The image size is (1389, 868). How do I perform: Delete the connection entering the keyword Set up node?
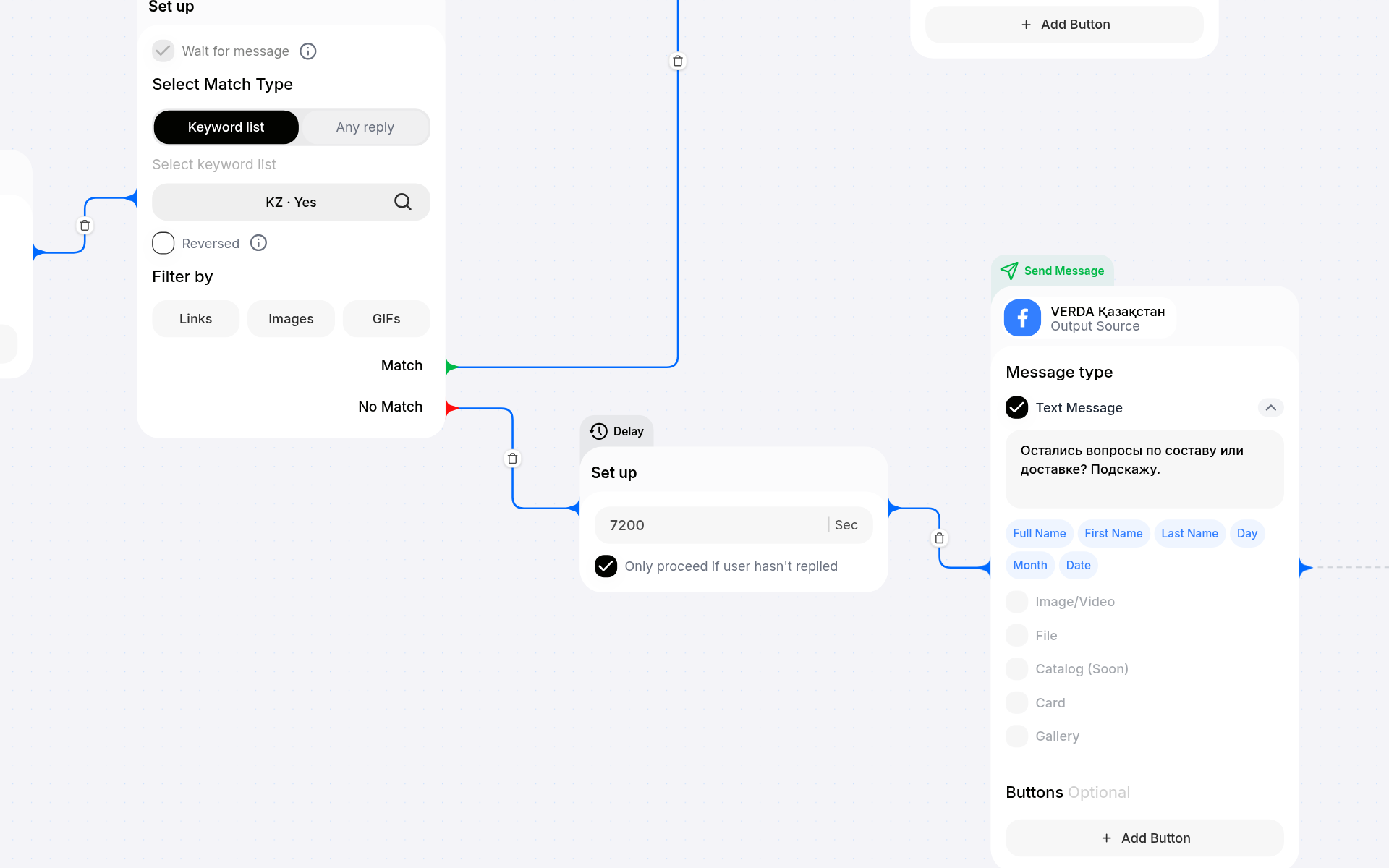(85, 226)
